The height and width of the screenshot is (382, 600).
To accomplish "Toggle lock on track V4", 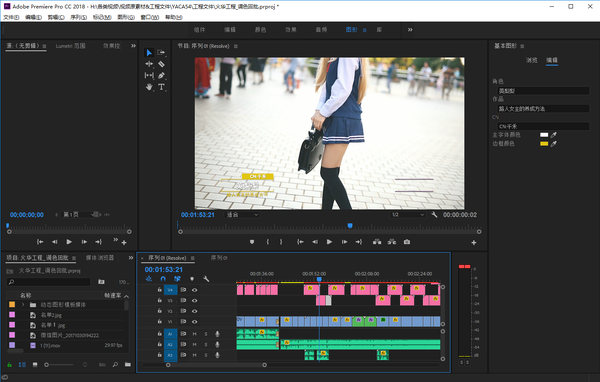I will (x=159, y=290).
